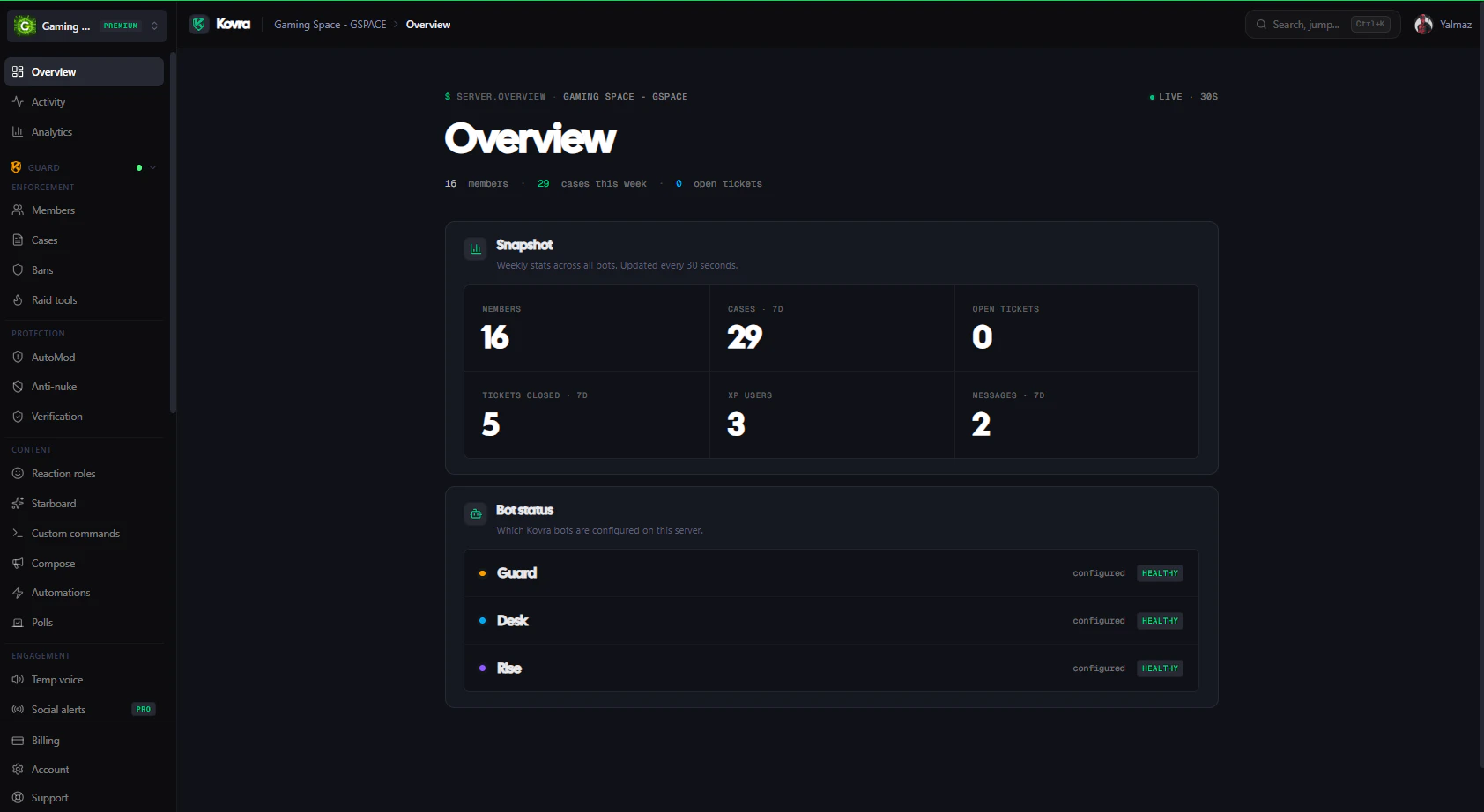
Task: Open the Overview section icon in sidebar
Action: [x=17, y=71]
